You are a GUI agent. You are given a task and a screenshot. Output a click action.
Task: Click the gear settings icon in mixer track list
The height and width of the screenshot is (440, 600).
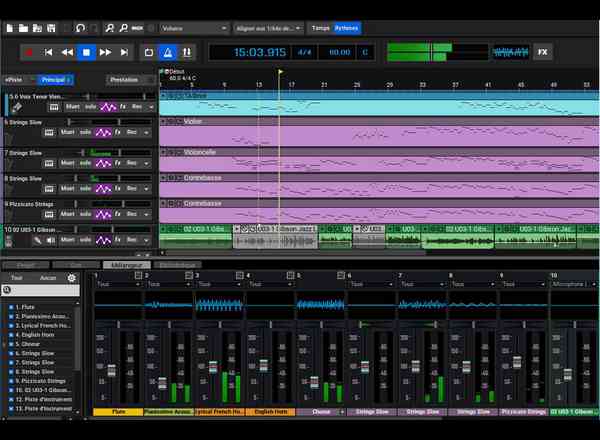(71, 277)
